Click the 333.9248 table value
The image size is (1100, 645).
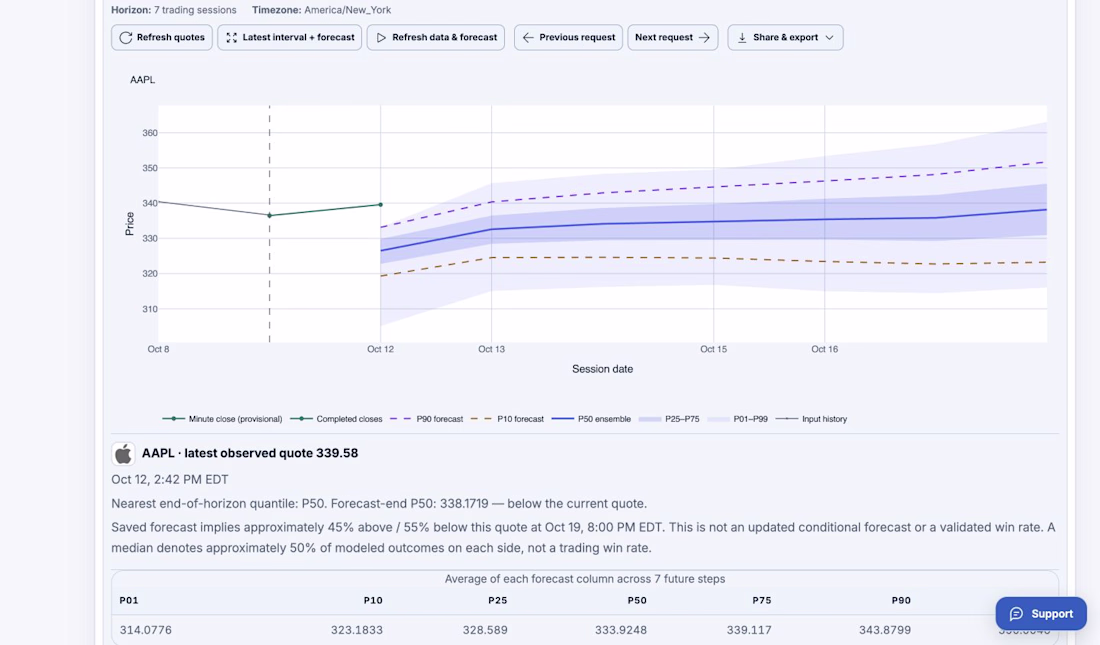[621, 630]
